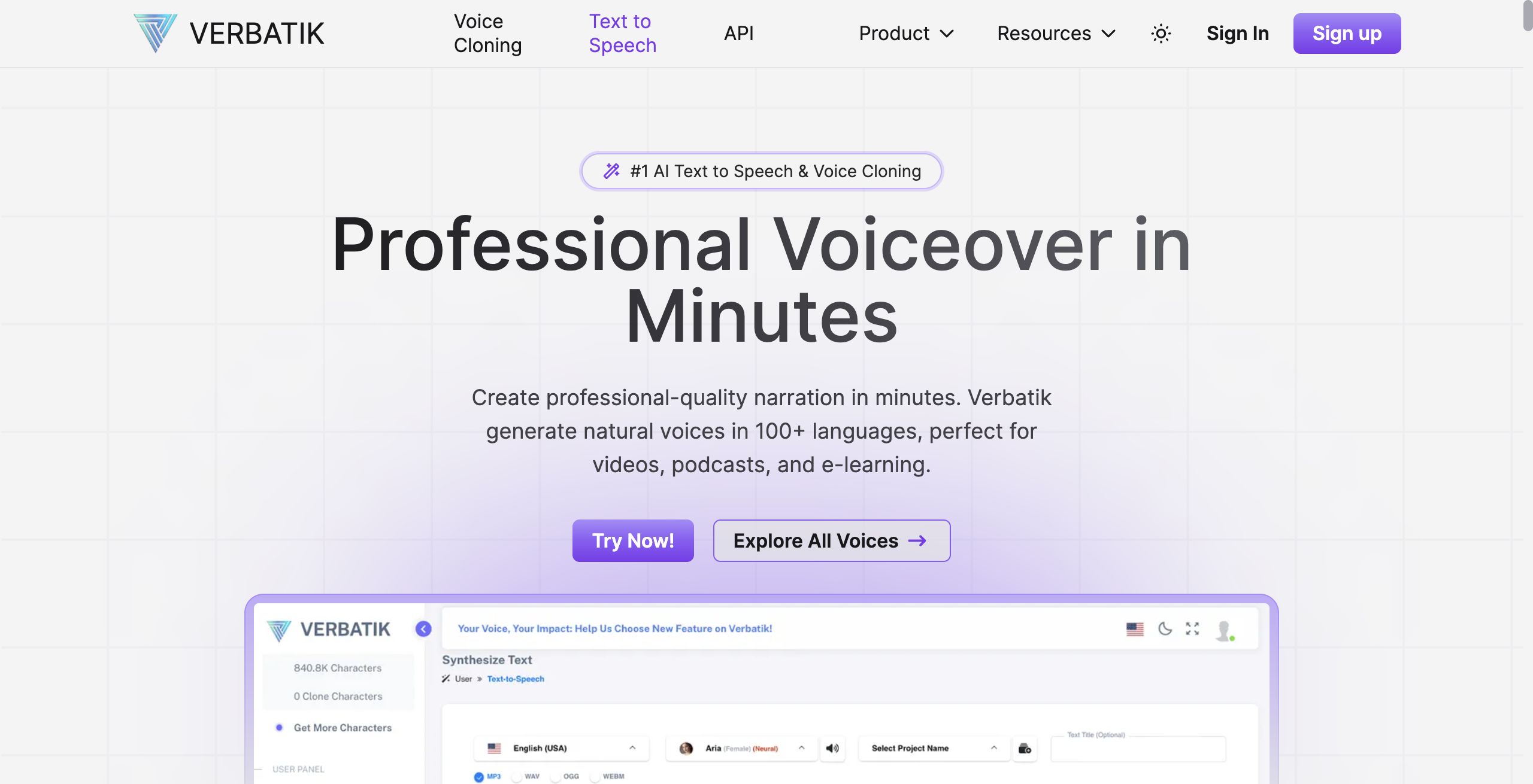The width and height of the screenshot is (1533, 784).
Task: Click the wand icon in the breadcrumb
Action: [446, 679]
